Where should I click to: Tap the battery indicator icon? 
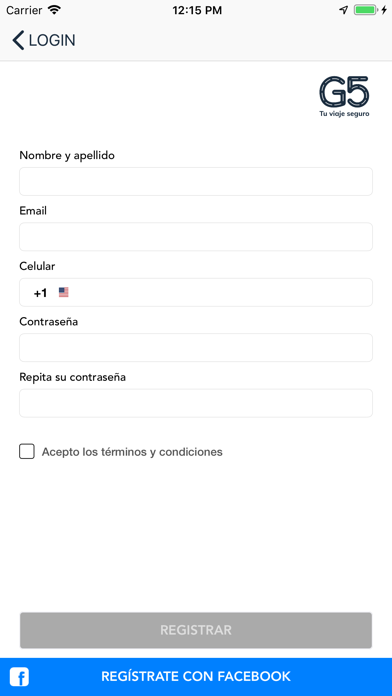point(366,10)
